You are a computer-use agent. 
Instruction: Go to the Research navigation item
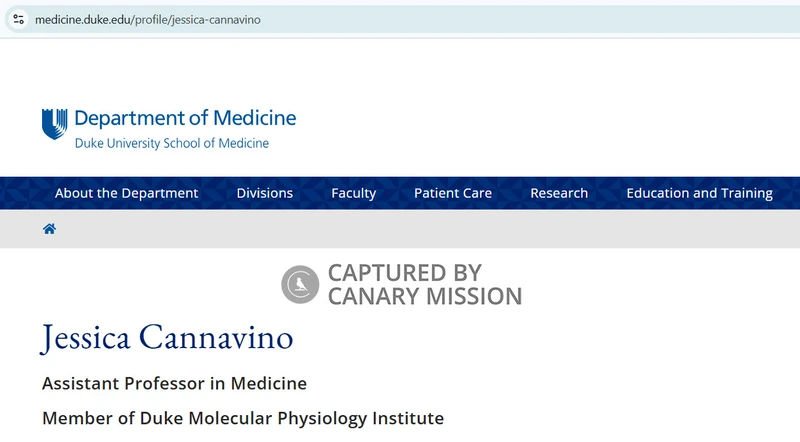559,193
